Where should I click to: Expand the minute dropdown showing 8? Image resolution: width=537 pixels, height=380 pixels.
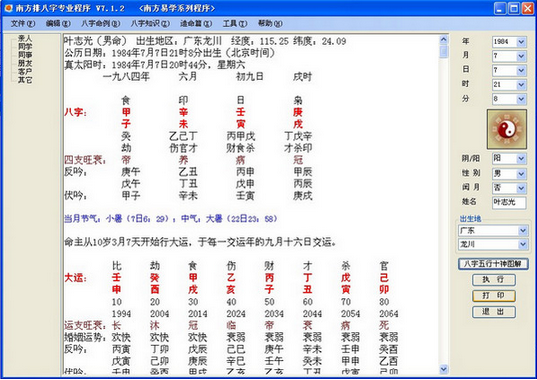[x=521, y=99]
